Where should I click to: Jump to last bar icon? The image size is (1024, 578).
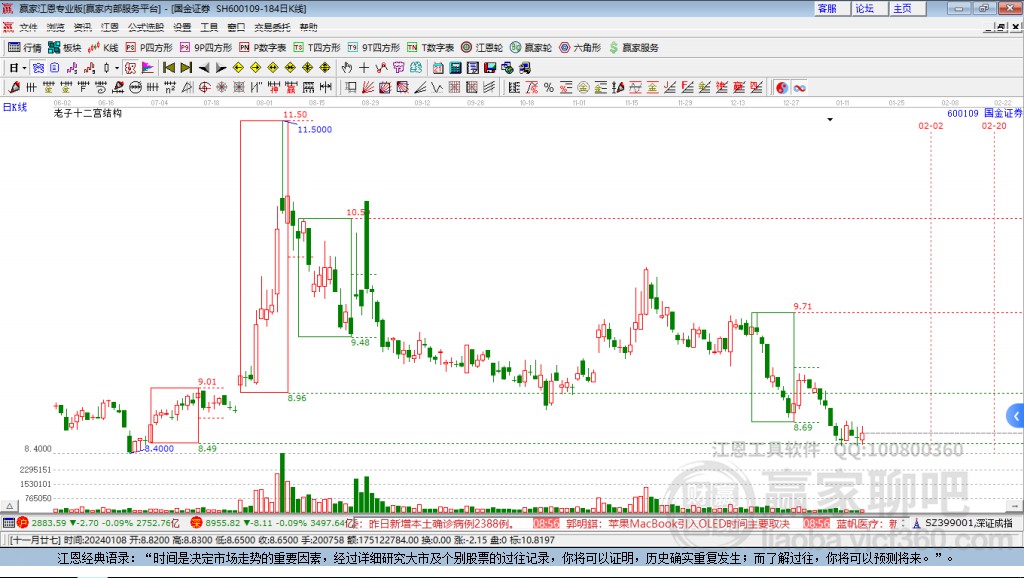[x=186, y=68]
